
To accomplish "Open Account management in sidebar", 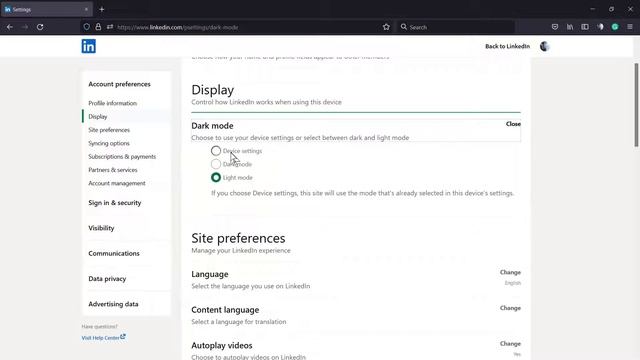I will [x=117, y=183].
